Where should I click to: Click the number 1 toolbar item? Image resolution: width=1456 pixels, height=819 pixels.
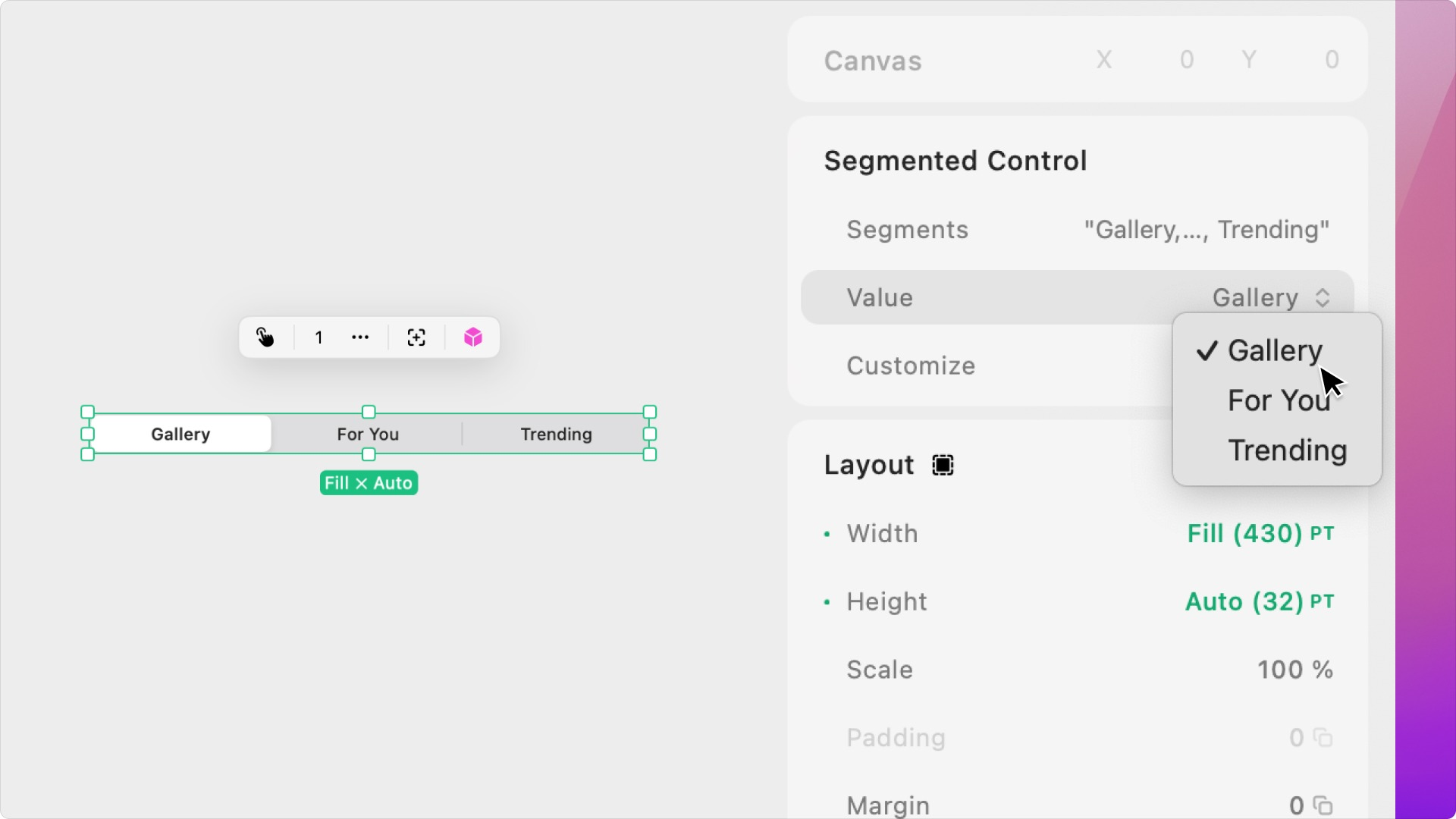pos(318,337)
